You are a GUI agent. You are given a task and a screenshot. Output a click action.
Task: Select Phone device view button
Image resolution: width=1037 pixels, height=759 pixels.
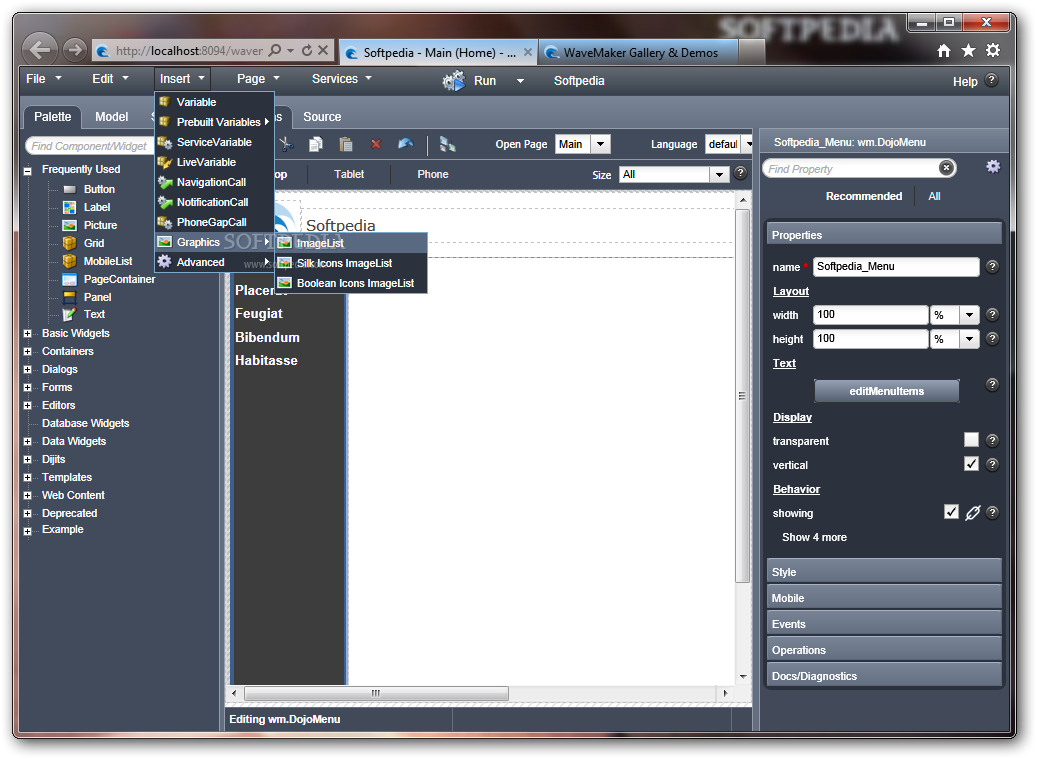[x=433, y=174]
